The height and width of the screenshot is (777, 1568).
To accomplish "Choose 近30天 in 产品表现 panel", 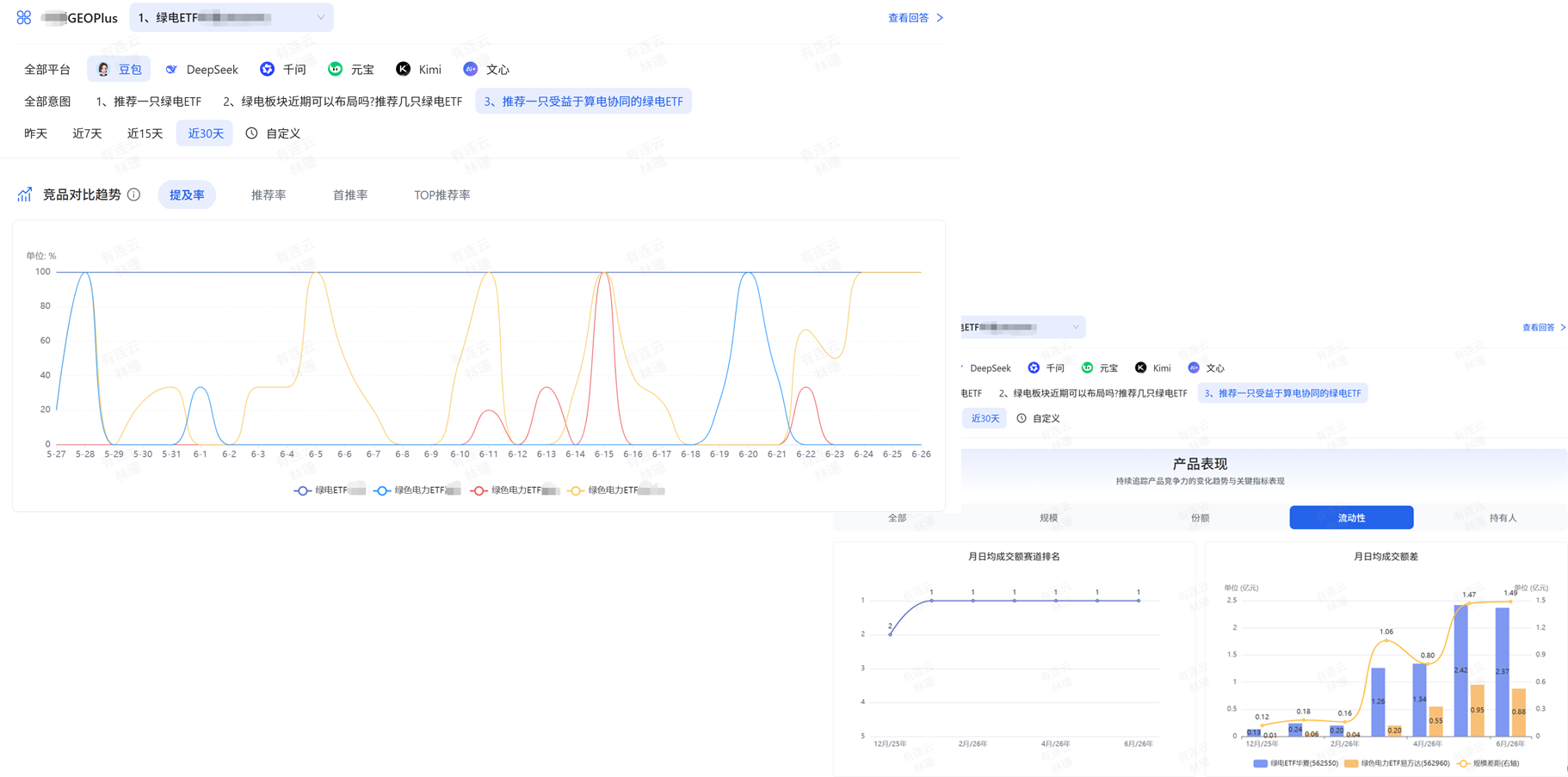I will [x=985, y=418].
